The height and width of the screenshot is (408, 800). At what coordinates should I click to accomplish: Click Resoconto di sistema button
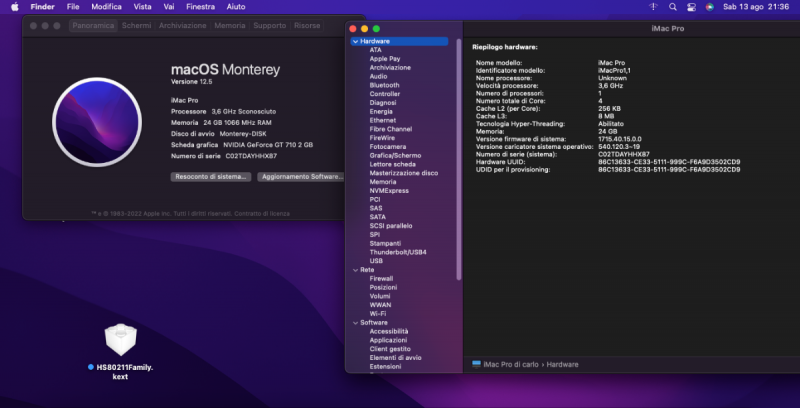[x=210, y=176]
